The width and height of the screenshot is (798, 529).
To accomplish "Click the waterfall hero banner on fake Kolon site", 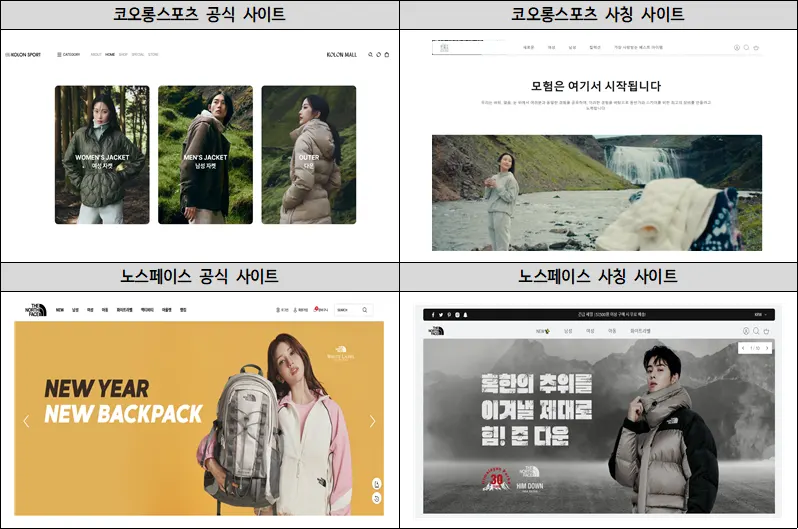I will [x=597, y=192].
